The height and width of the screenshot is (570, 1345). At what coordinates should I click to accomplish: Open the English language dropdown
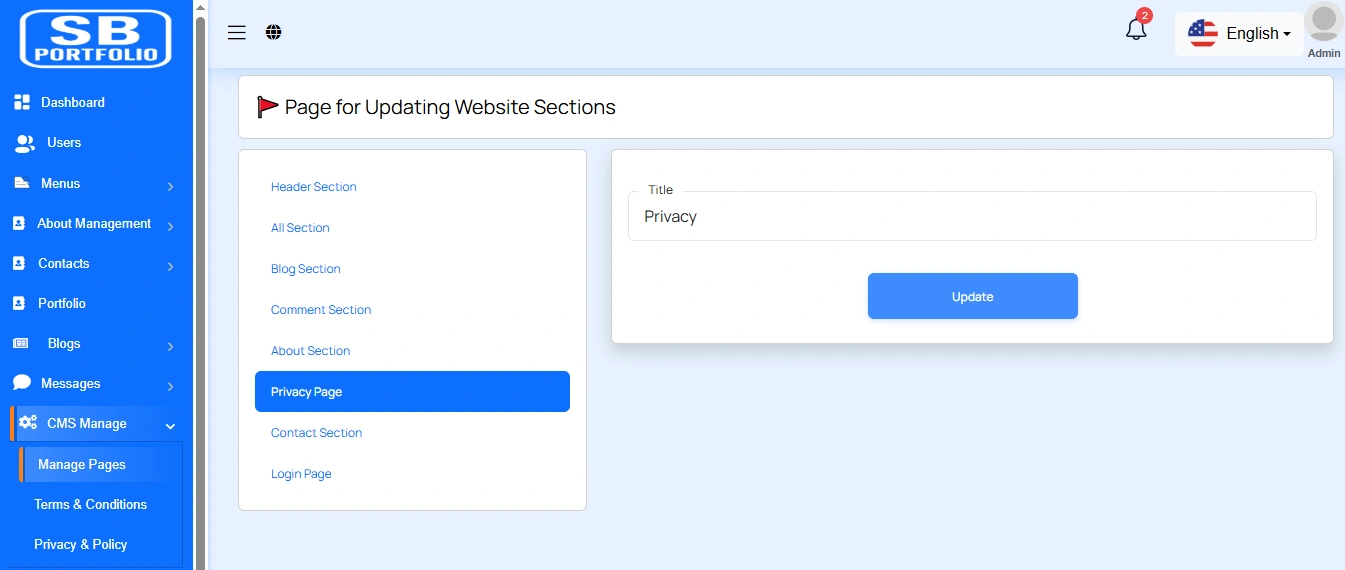pos(1240,34)
